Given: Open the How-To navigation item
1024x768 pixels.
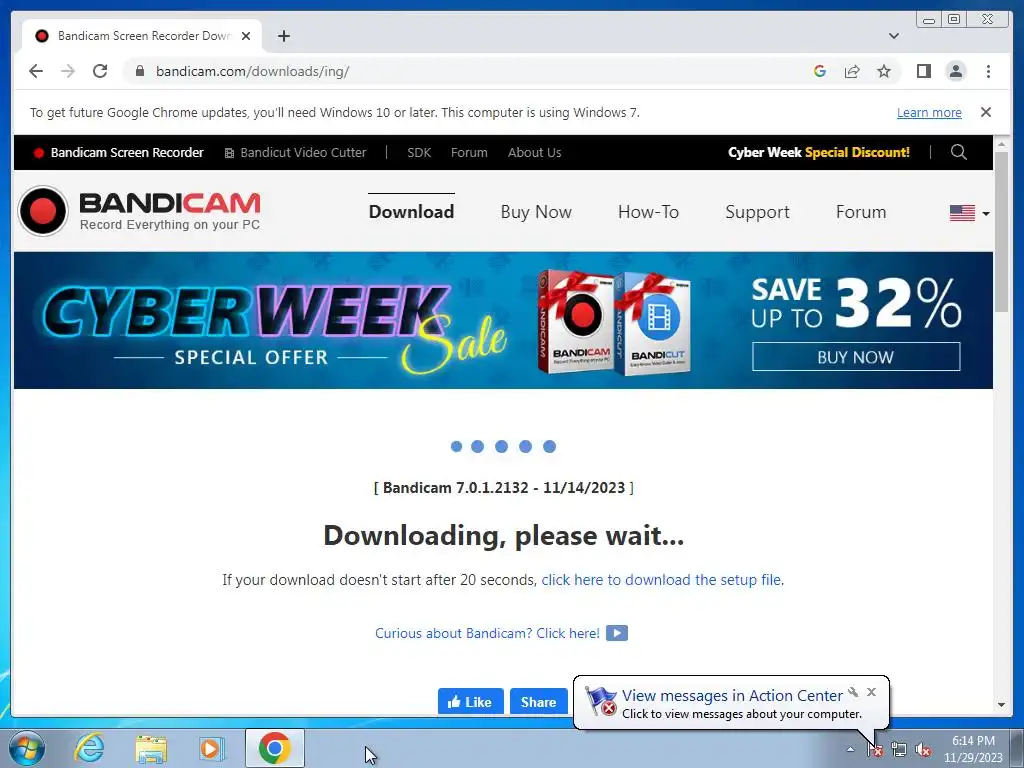Looking at the screenshot, I should tap(648, 212).
